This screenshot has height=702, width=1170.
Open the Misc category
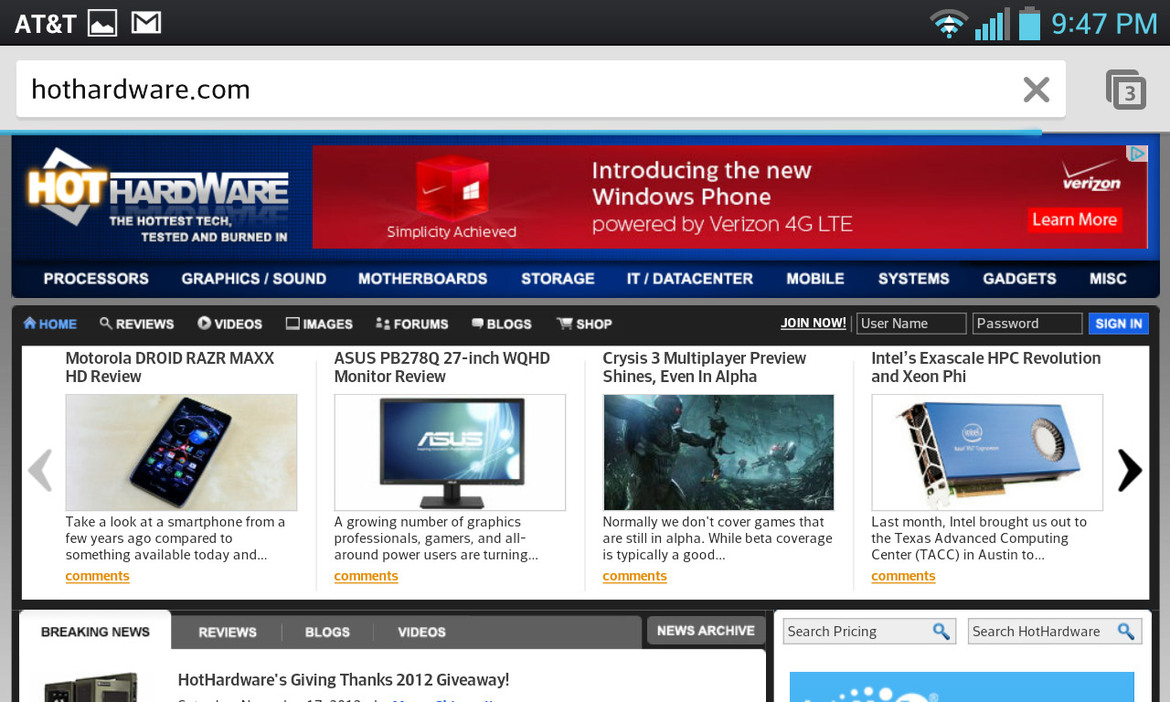[1107, 278]
